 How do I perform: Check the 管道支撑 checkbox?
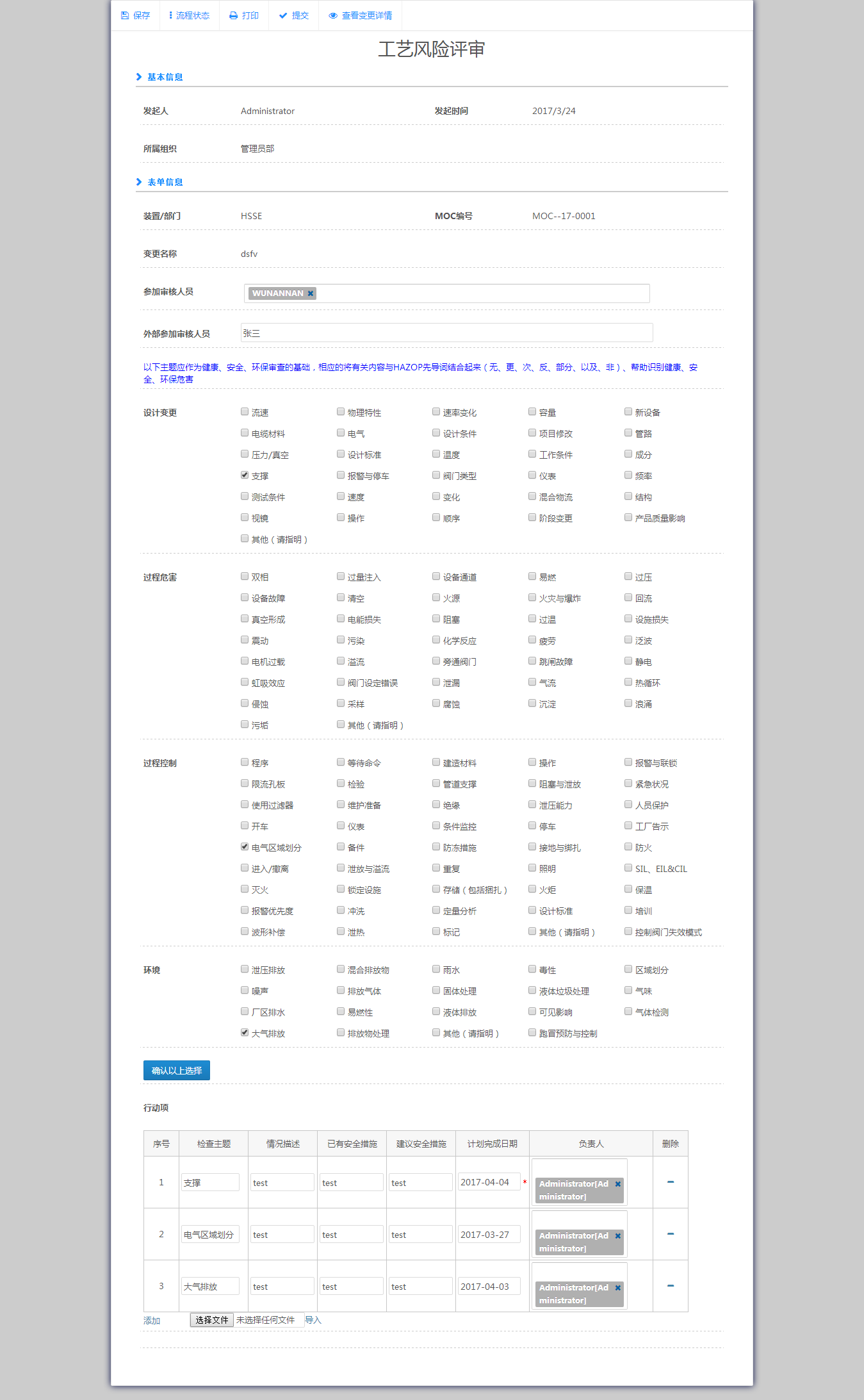[x=436, y=783]
